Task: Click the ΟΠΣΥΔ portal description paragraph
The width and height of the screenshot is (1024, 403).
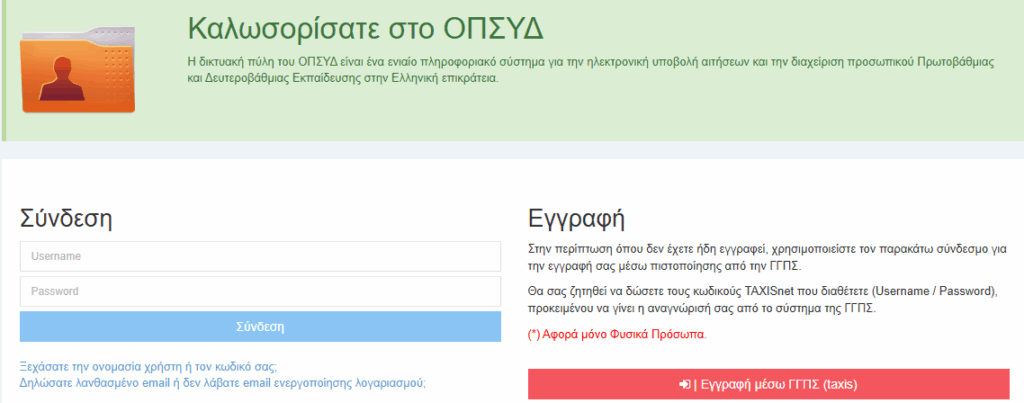Action: click(590, 70)
